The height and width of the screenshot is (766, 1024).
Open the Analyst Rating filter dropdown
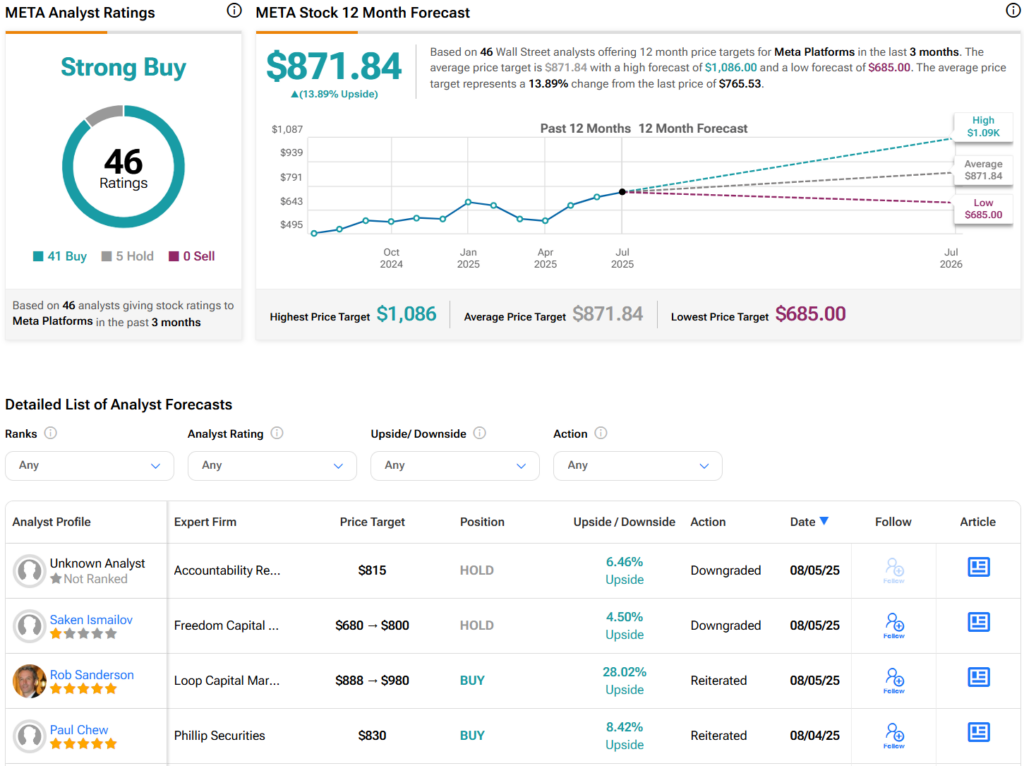272,466
